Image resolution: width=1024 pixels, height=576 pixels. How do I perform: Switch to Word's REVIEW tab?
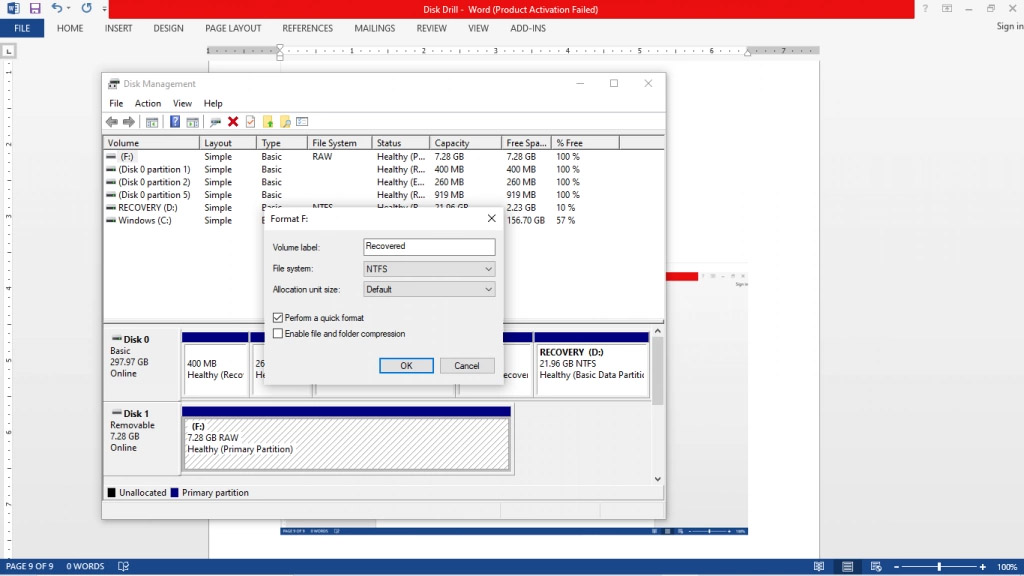[x=432, y=29]
